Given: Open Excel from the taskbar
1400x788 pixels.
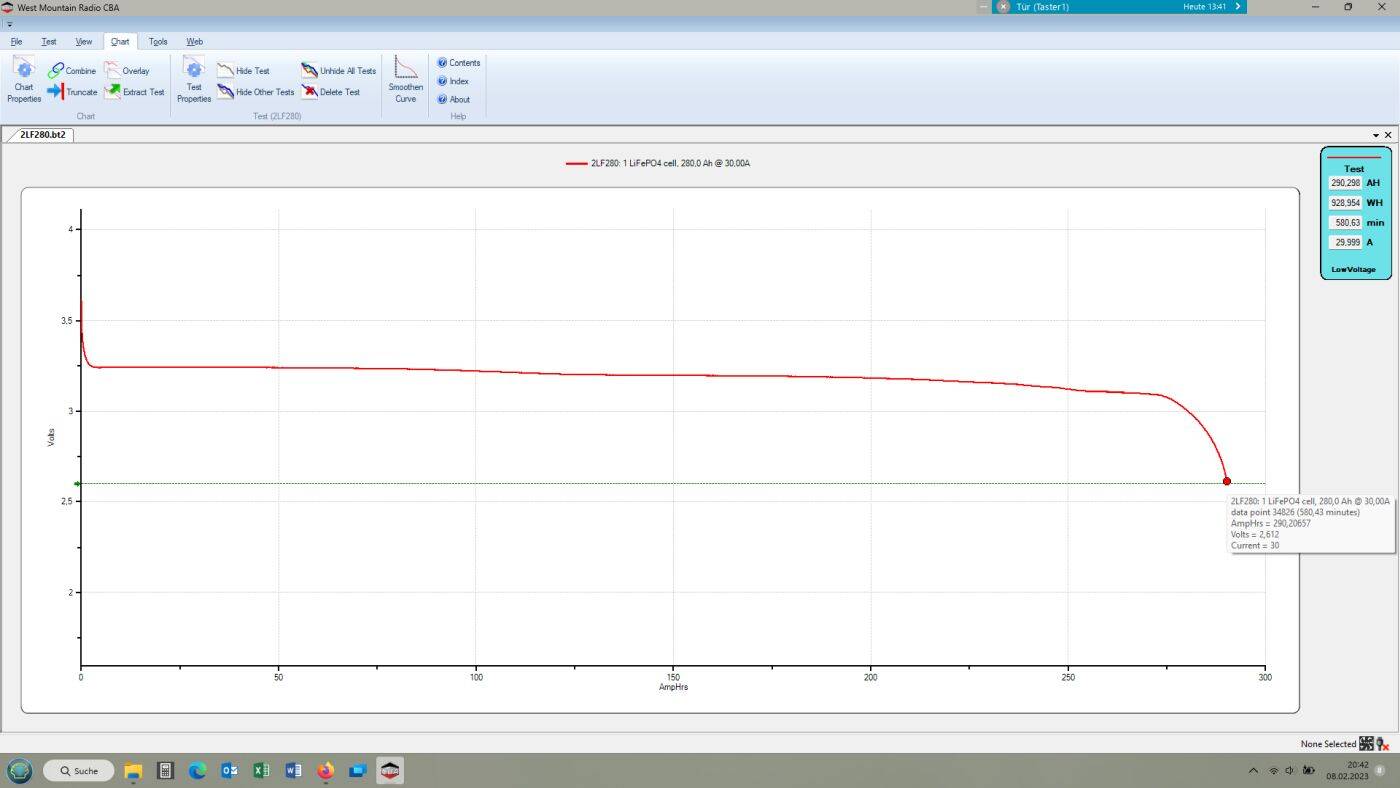Looking at the screenshot, I should click(x=261, y=771).
